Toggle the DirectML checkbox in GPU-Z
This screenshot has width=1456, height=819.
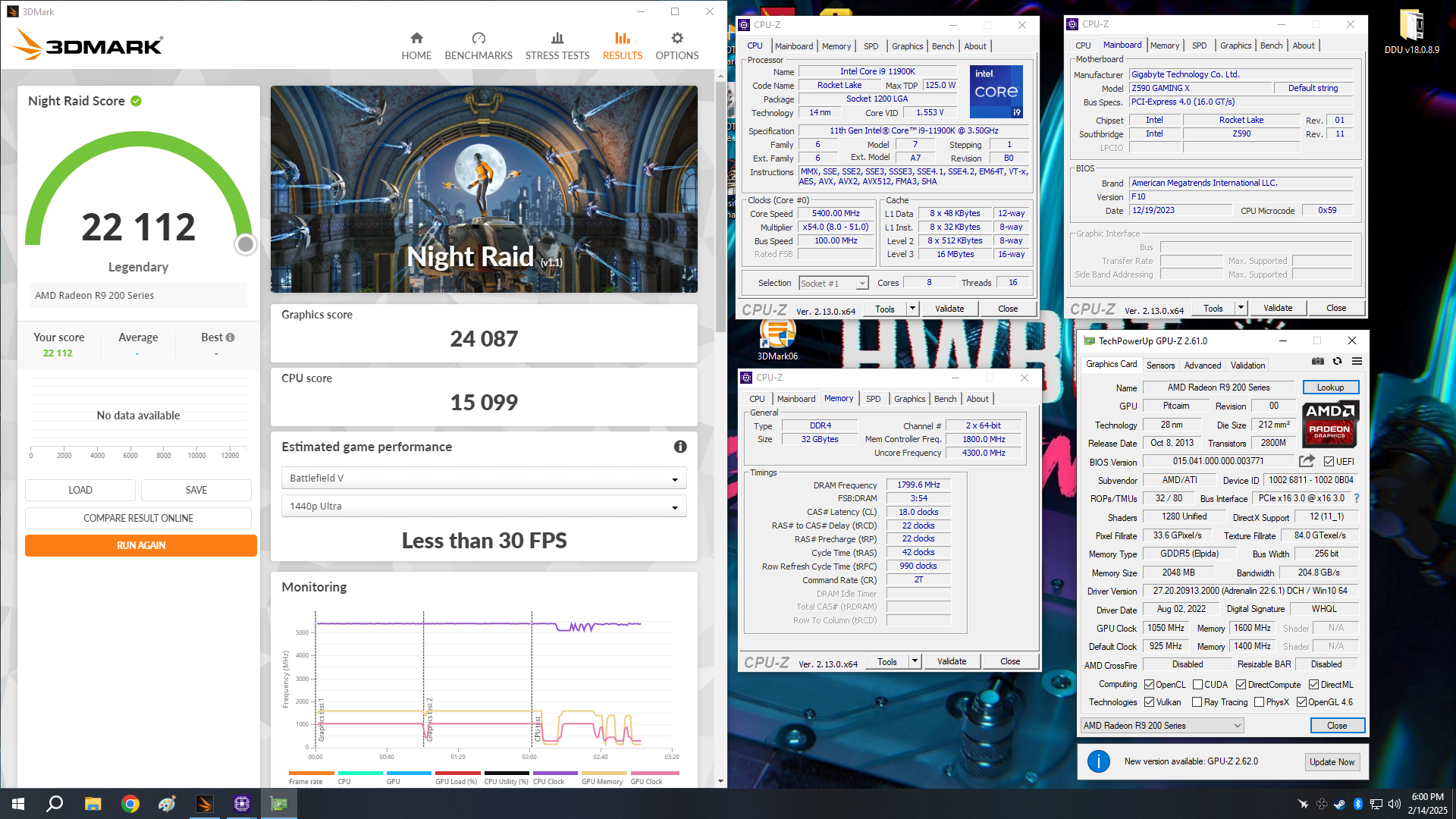[1313, 685]
